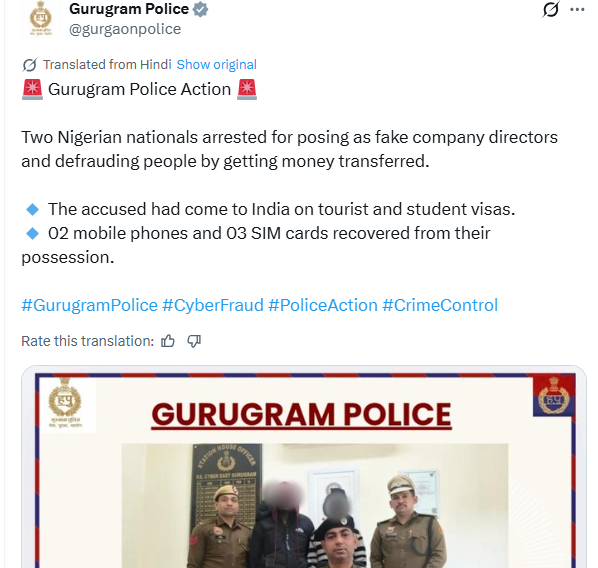
Task: Open the @gurgaonpolice handle
Action: coord(125,29)
